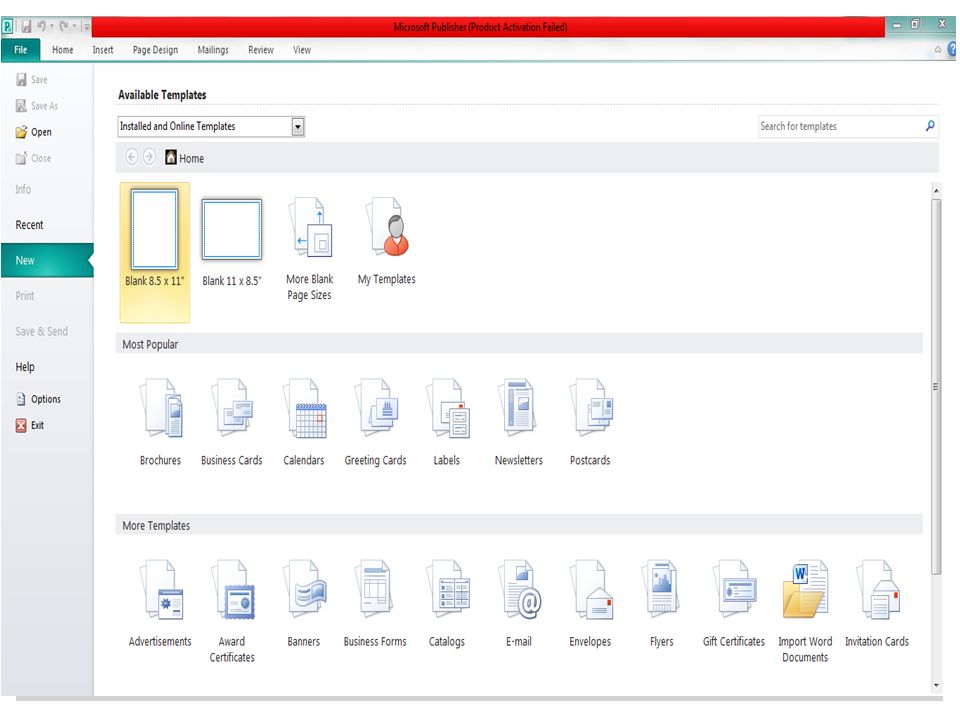Switch to the Mailings tab

(x=213, y=50)
